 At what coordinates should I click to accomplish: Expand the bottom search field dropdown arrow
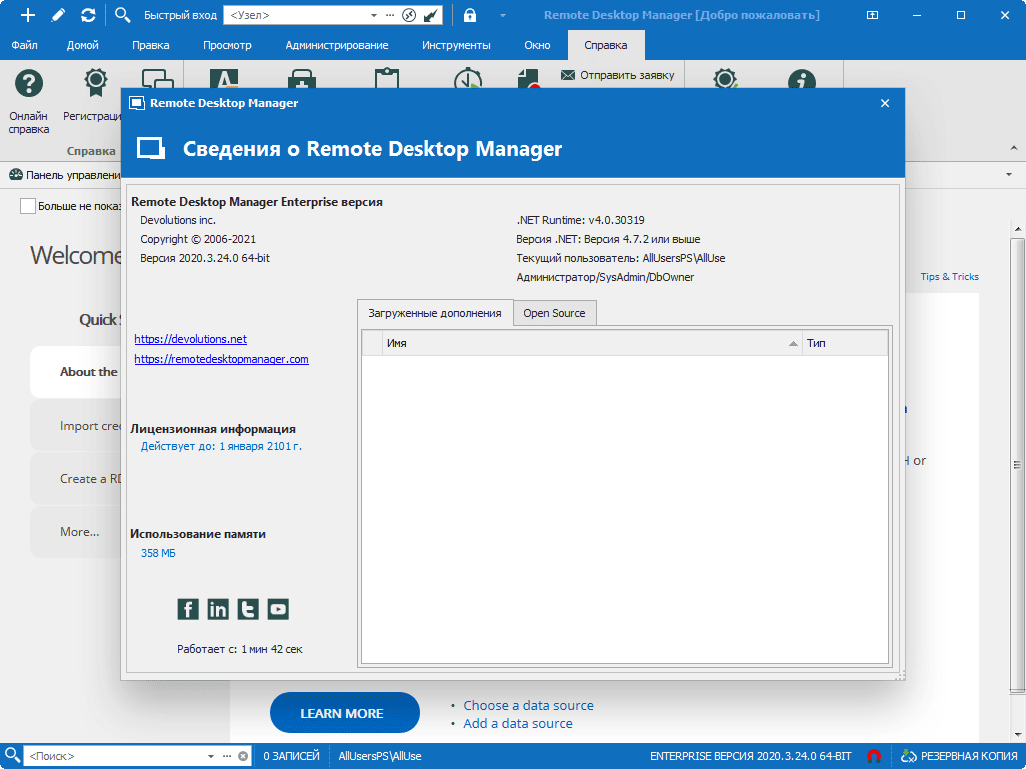[211, 756]
